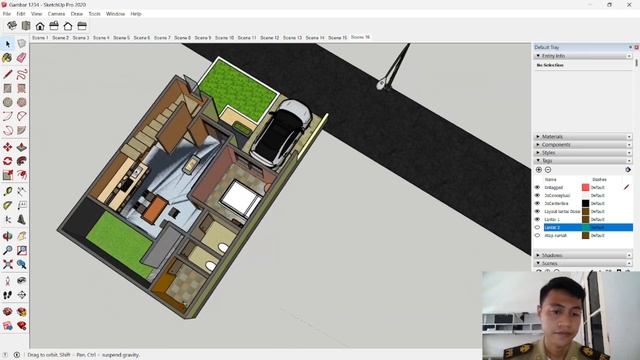
Task: Switch to Scene 10 tab
Action: point(224,38)
